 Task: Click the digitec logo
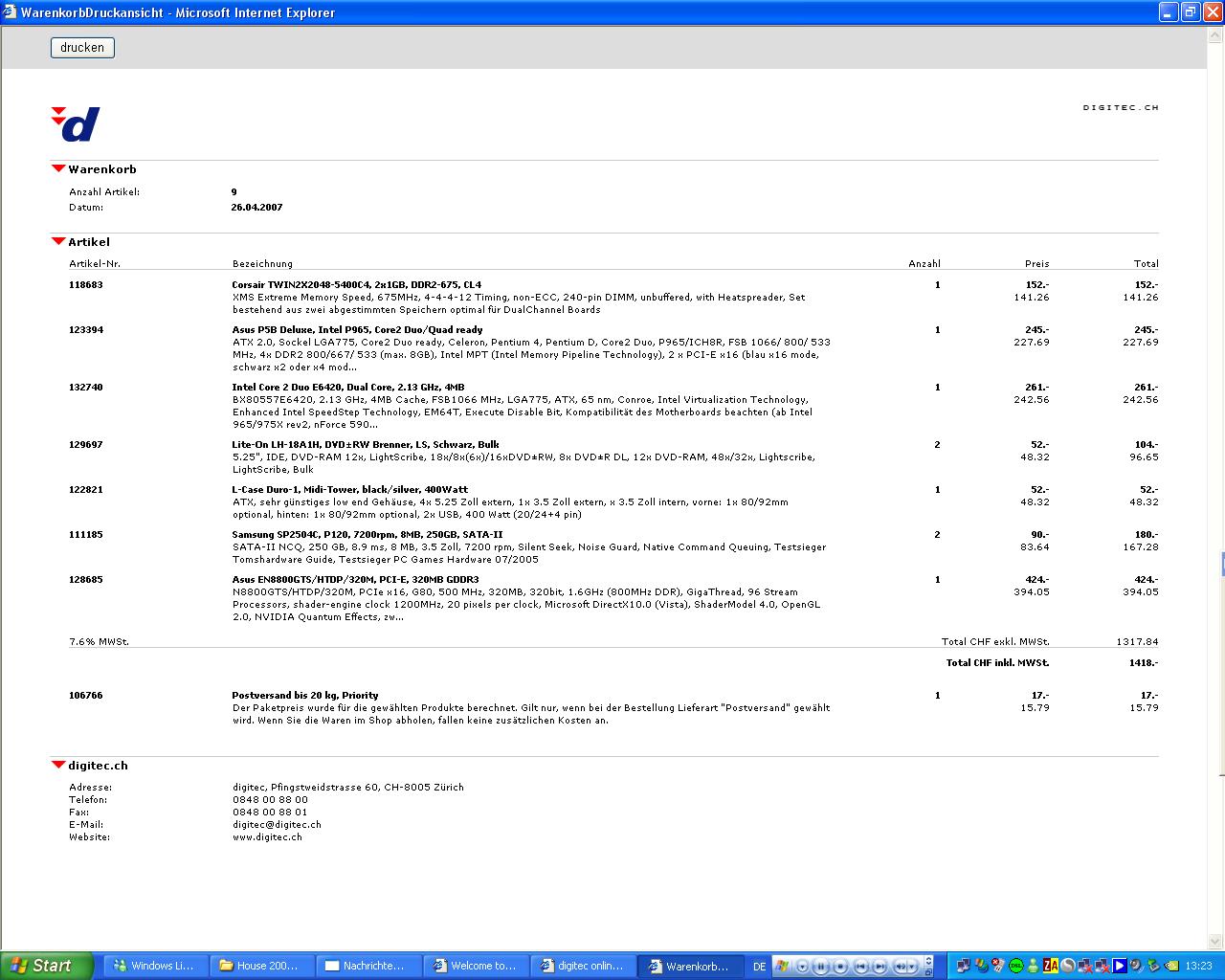pyautogui.click(x=76, y=123)
